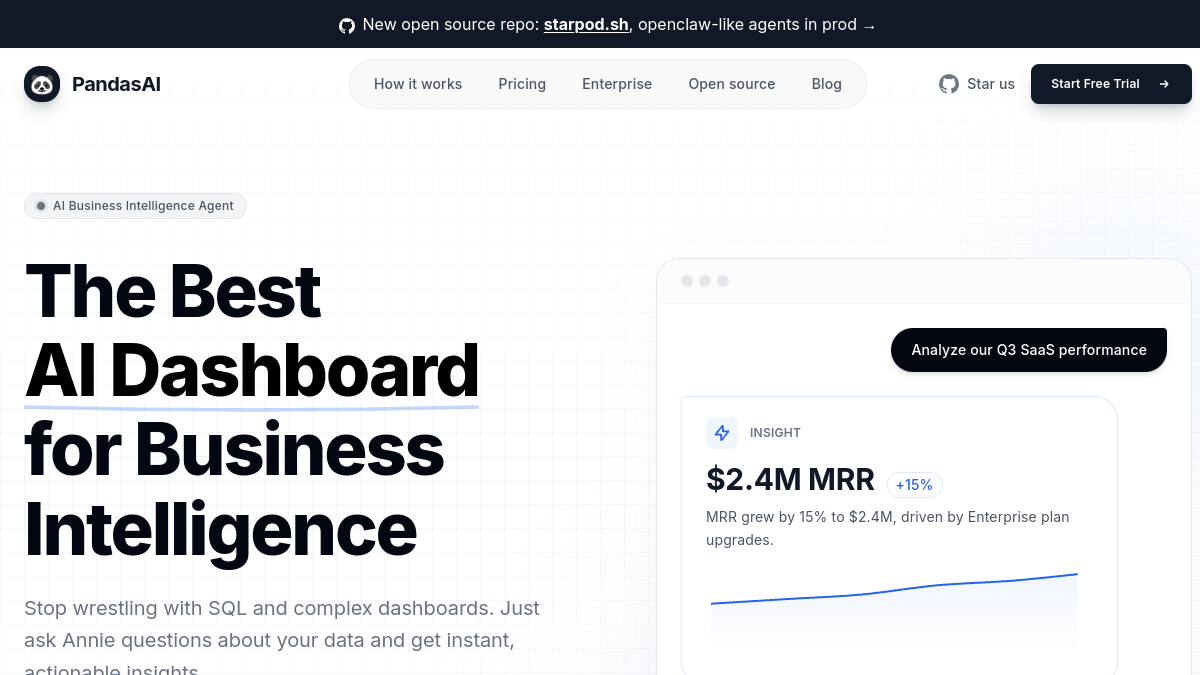Click the $2.4M MRR value

coord(790,480)
